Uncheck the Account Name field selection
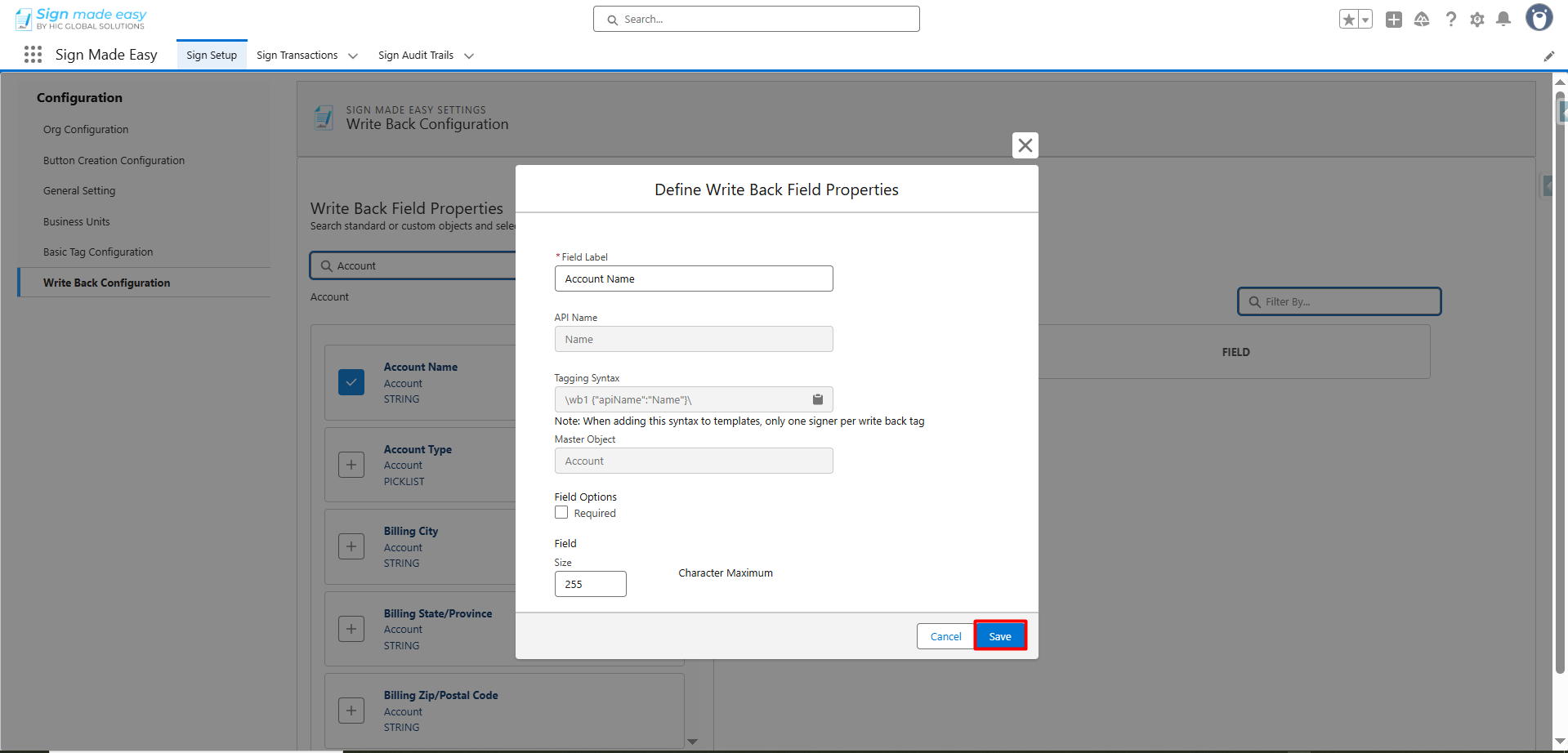The width and height of the screenshot is (1568, 753). point(351,382)
